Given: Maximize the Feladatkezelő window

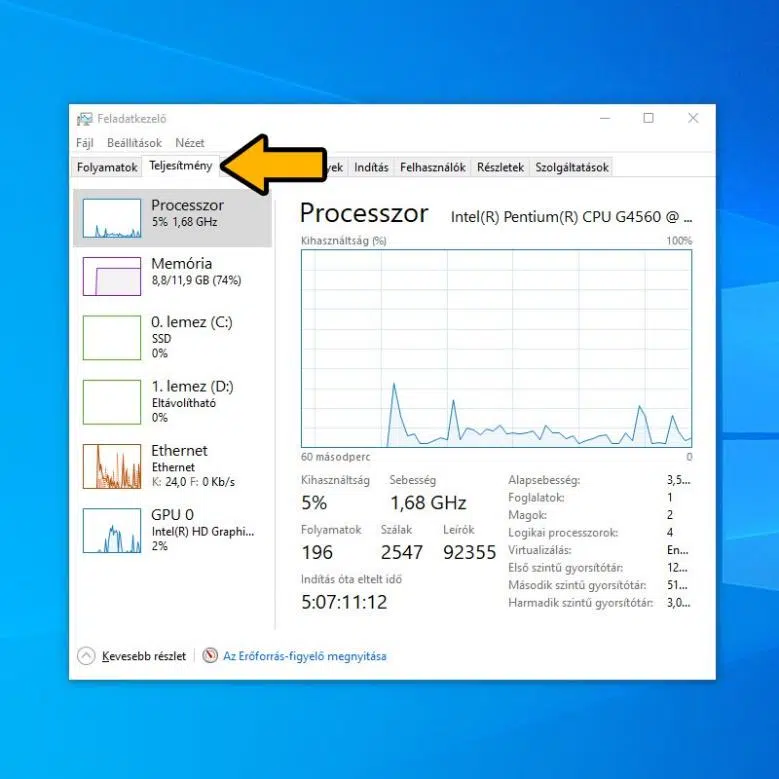Looking at the screenshot, I should pyautogui.click(x=648, y=118).
